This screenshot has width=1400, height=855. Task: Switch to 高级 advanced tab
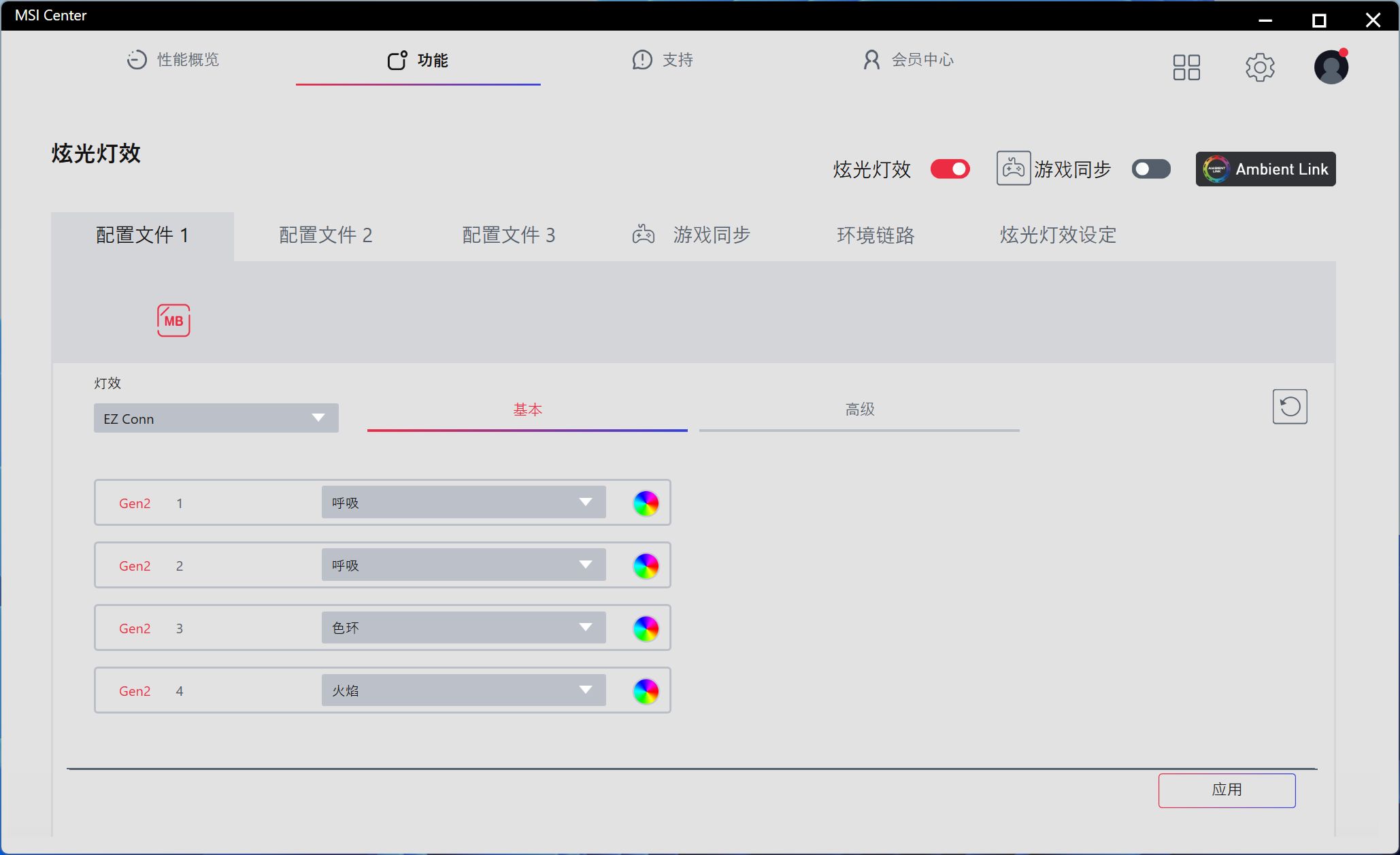(859, 409)
